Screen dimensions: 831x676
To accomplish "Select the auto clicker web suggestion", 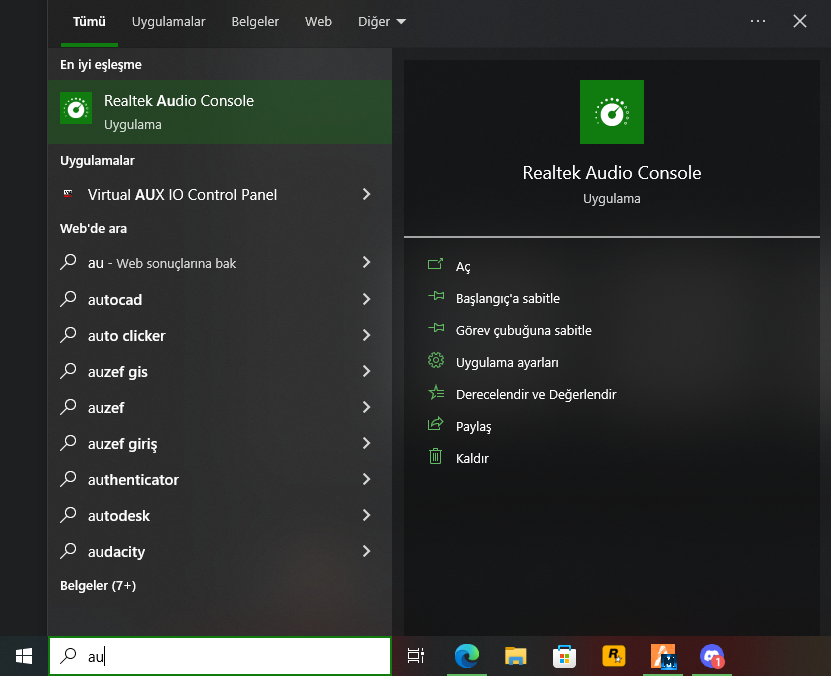I will [219, 335].
